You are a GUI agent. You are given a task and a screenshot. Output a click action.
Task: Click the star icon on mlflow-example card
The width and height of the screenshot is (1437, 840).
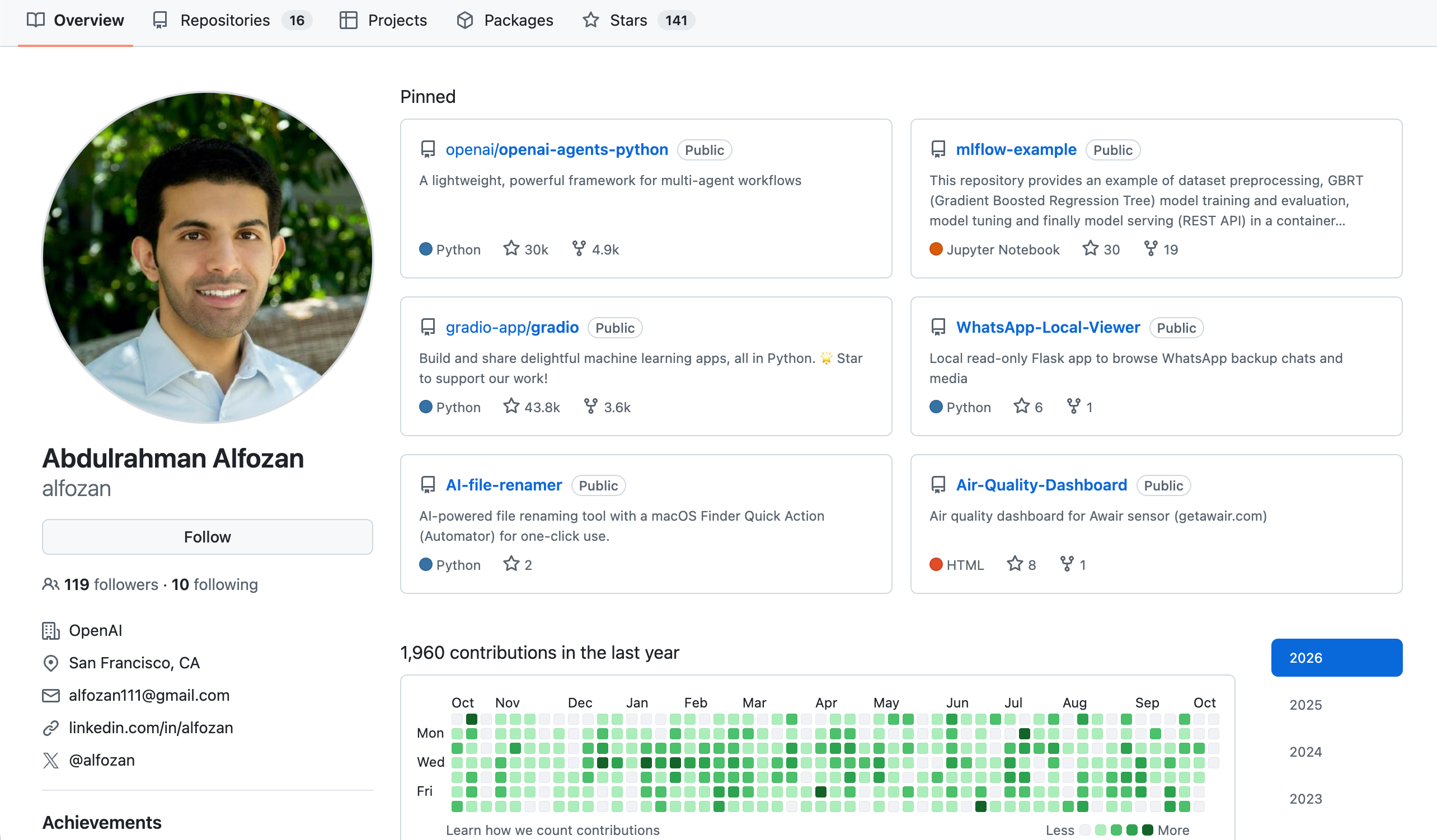click(1090, 248)
